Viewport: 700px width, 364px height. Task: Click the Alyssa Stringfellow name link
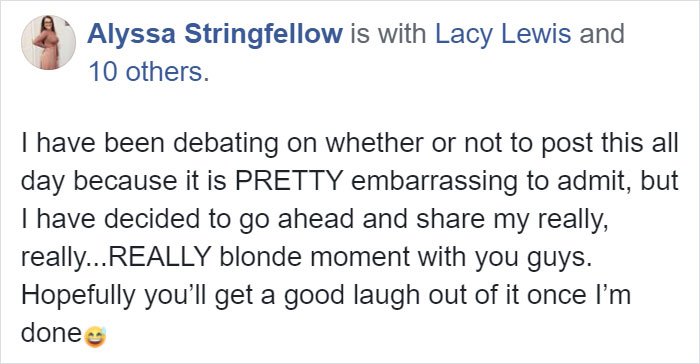215,34
